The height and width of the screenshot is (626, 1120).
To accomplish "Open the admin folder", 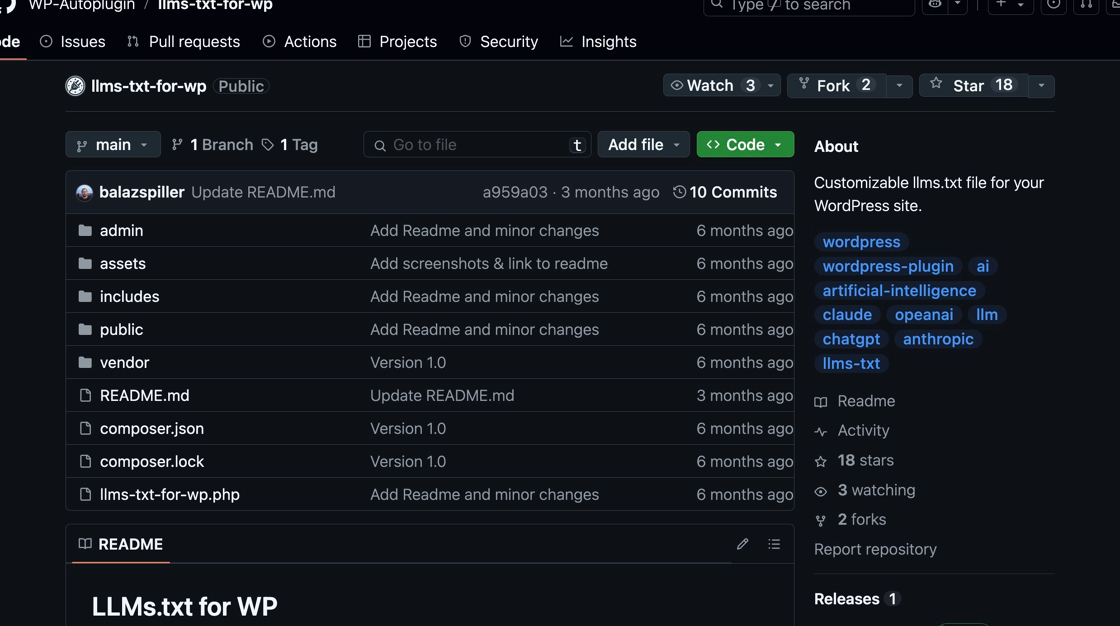I will 121,231.
